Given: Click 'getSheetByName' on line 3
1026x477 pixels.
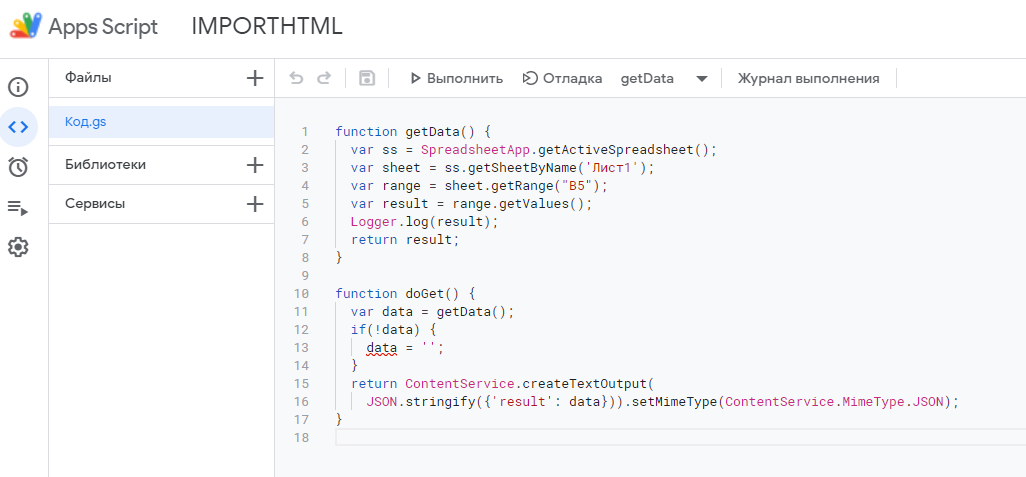Looking at the screenshot, I should click(523, 168).
